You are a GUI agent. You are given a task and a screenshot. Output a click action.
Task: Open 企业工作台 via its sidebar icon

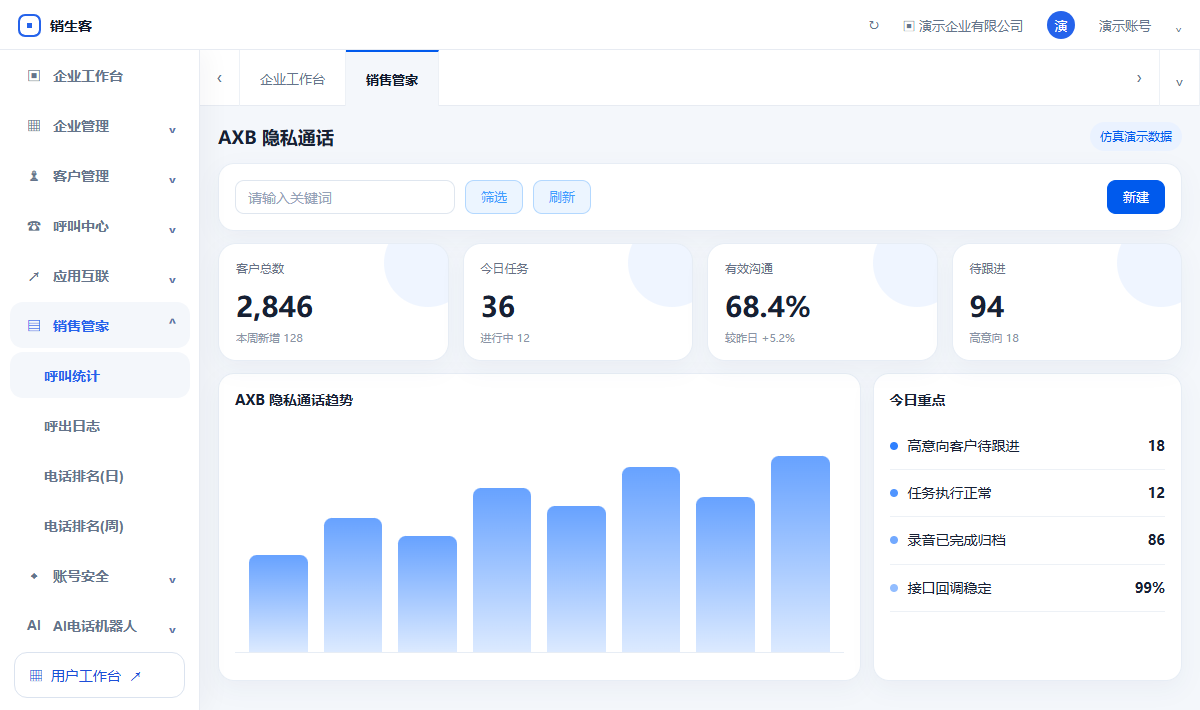click(34, 76)
